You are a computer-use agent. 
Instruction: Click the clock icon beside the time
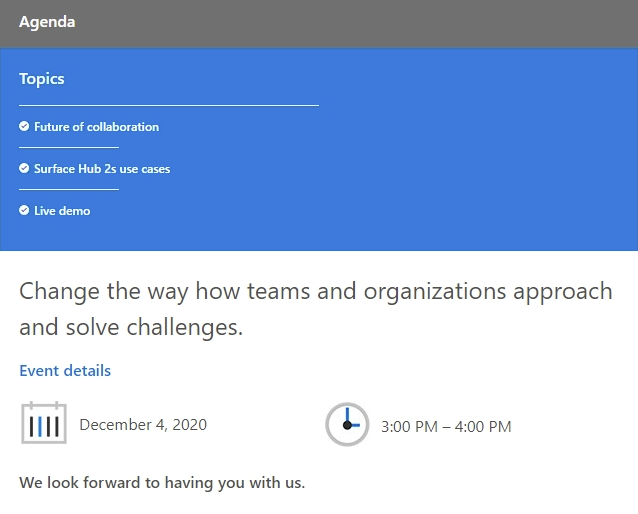coord(347,424)
